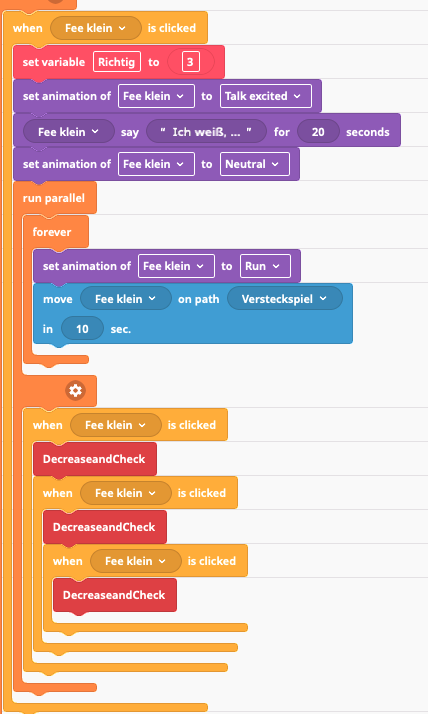Open the Neutral animation dropdown

tap(255, 164)
